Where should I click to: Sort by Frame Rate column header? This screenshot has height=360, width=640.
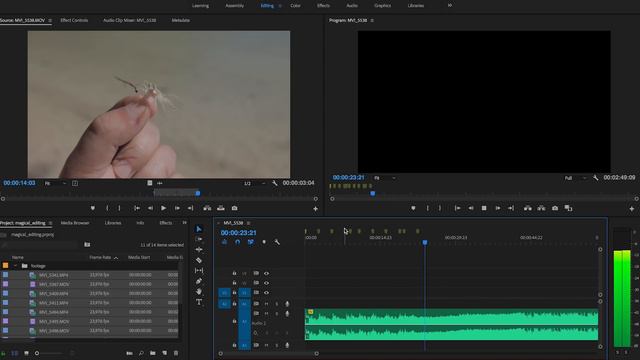100,258
